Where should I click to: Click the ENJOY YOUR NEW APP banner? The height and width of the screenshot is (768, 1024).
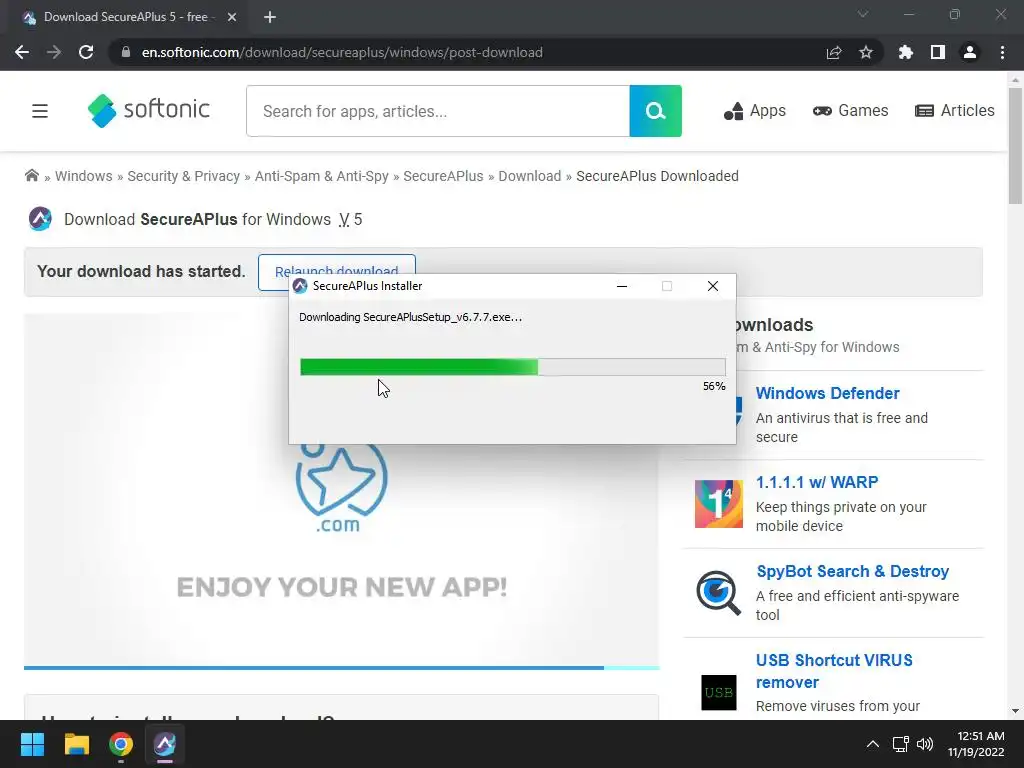[x=342, y=587]
